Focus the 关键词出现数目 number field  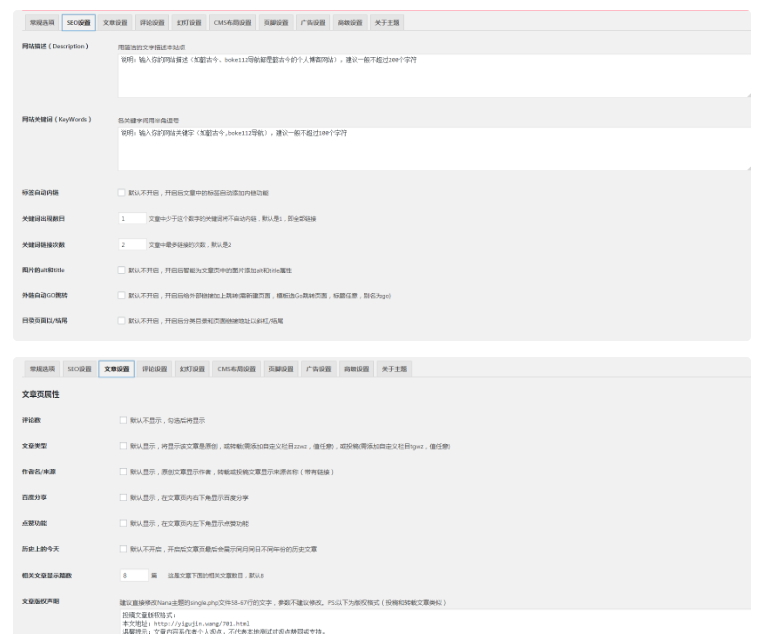(131, 218)
